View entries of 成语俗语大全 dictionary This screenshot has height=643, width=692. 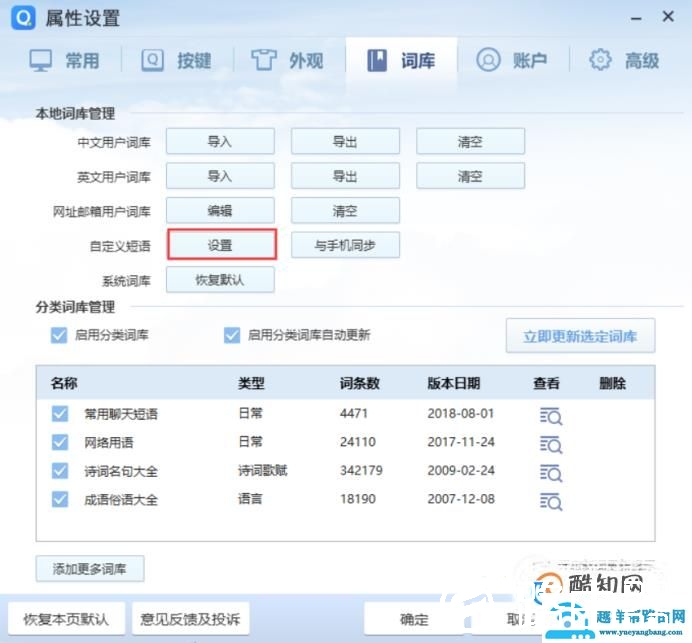(x=551, y=501)
